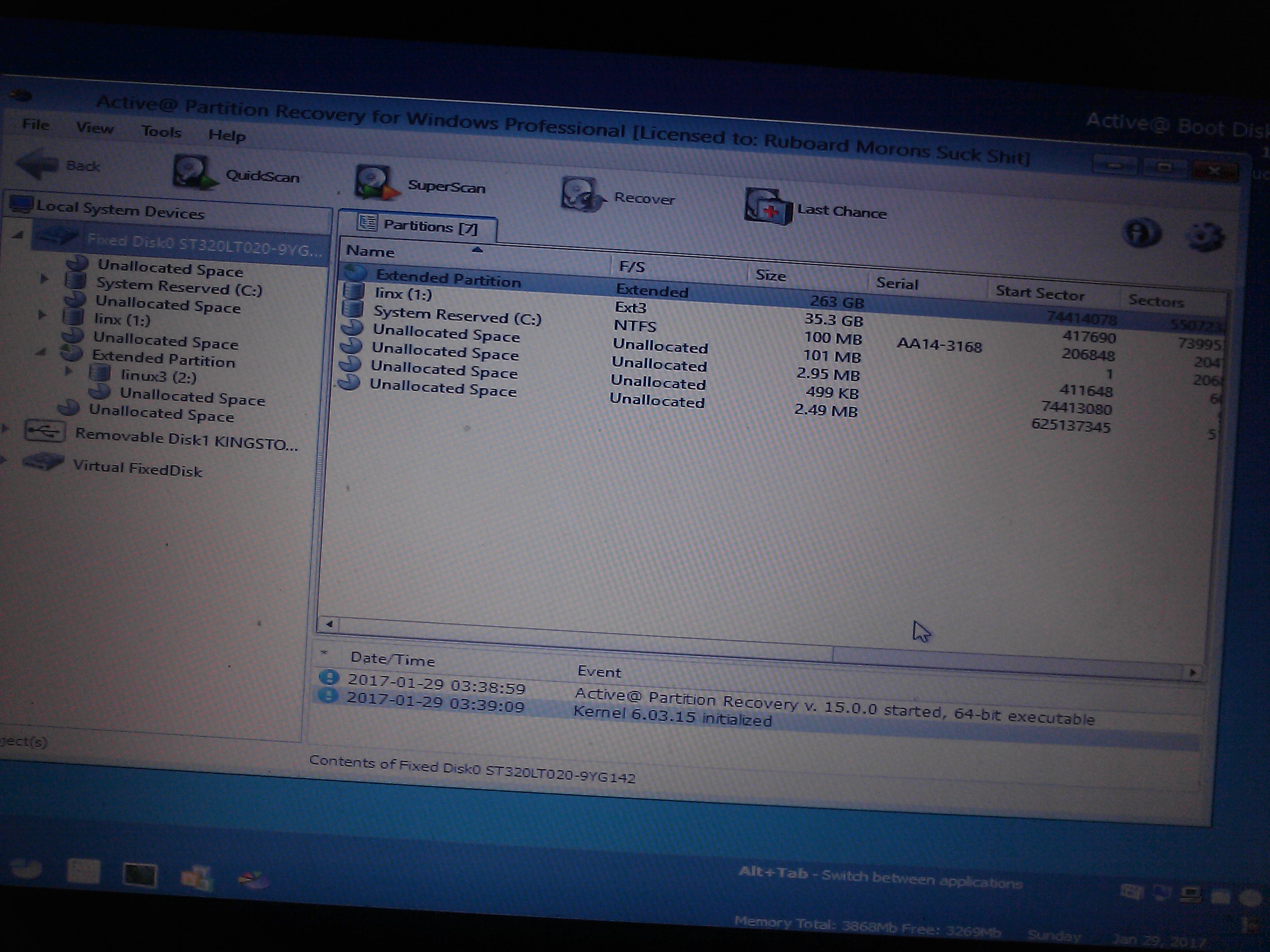This screenshot has height=952, width=1270.
Task: Expand the linux3 (2:) tree node
Action: click(68, 371)
